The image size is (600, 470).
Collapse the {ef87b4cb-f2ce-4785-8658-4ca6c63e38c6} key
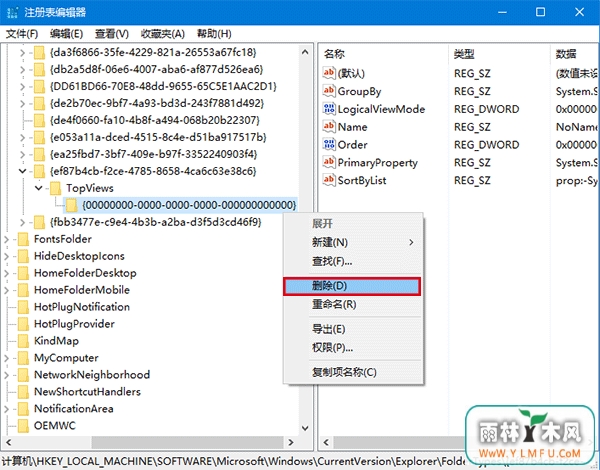(x=22, y=171)
